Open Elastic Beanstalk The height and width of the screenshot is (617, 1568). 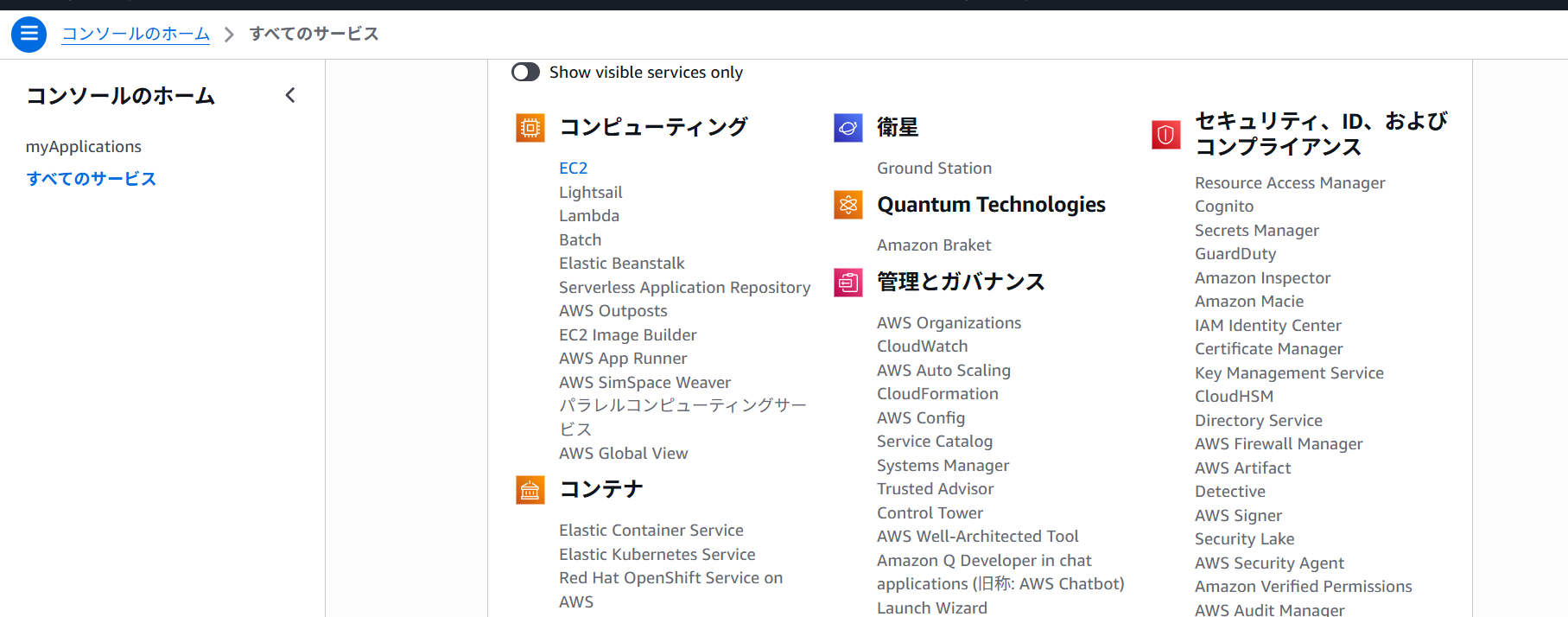[x=622, y=264]
